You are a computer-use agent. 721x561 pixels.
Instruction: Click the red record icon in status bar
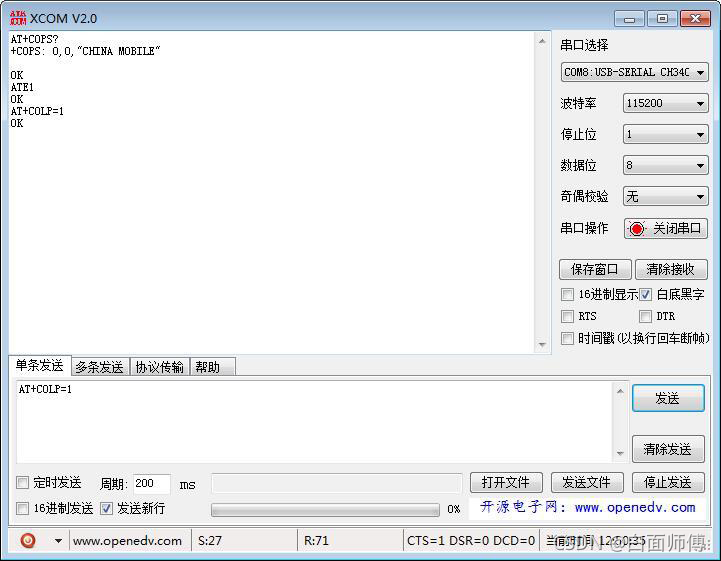[28, 540]
